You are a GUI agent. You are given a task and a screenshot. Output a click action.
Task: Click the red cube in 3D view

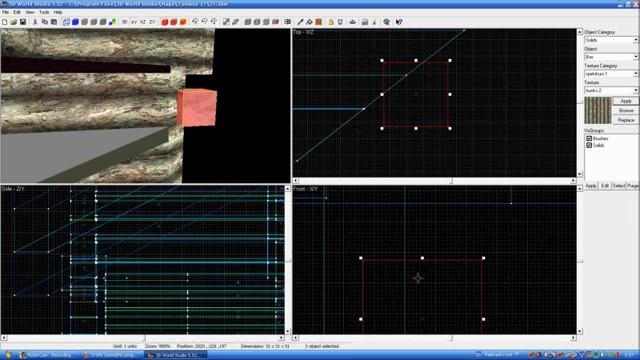point(197,108)
